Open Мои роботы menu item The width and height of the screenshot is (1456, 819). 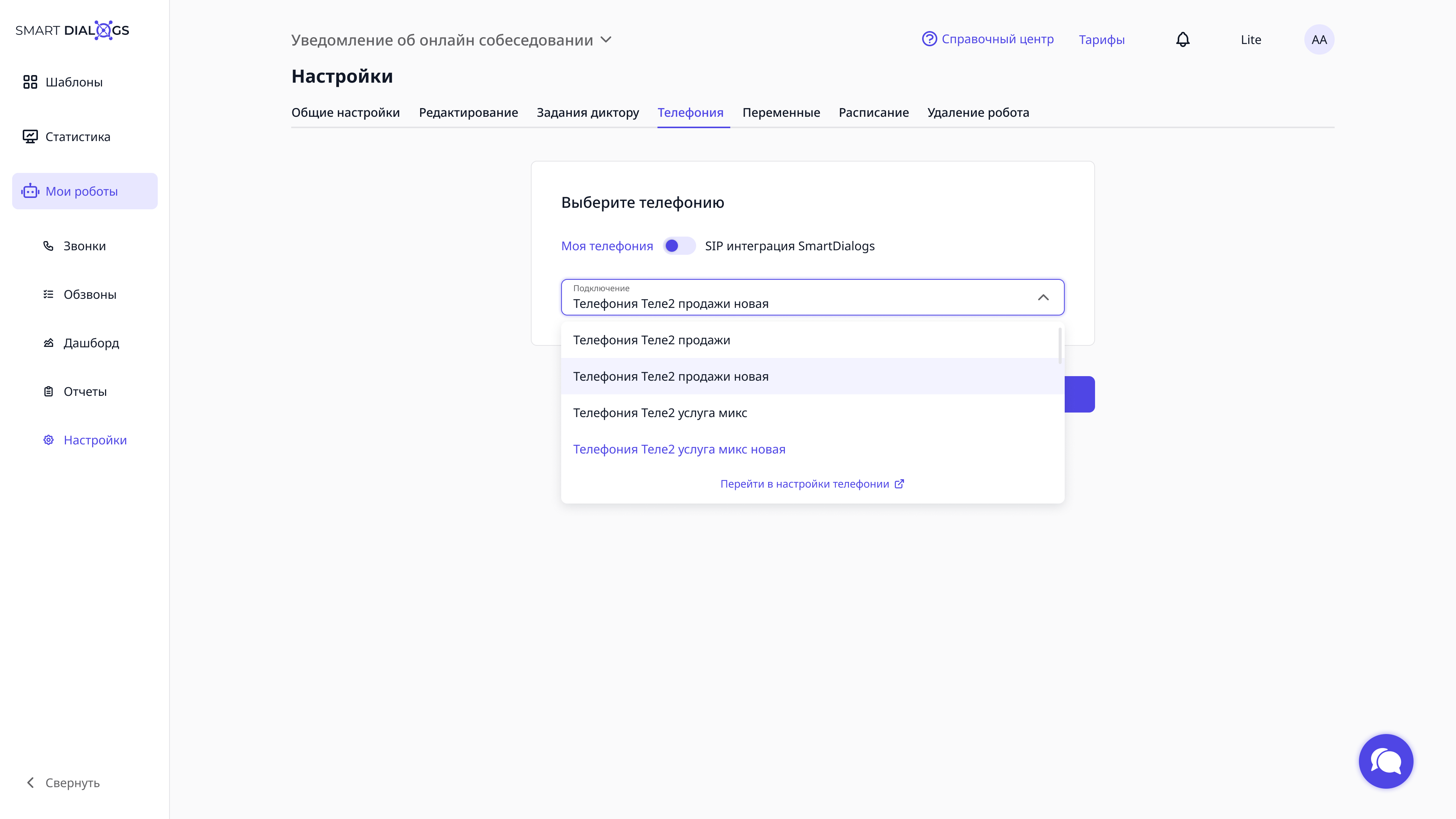[x=85, y=191]
